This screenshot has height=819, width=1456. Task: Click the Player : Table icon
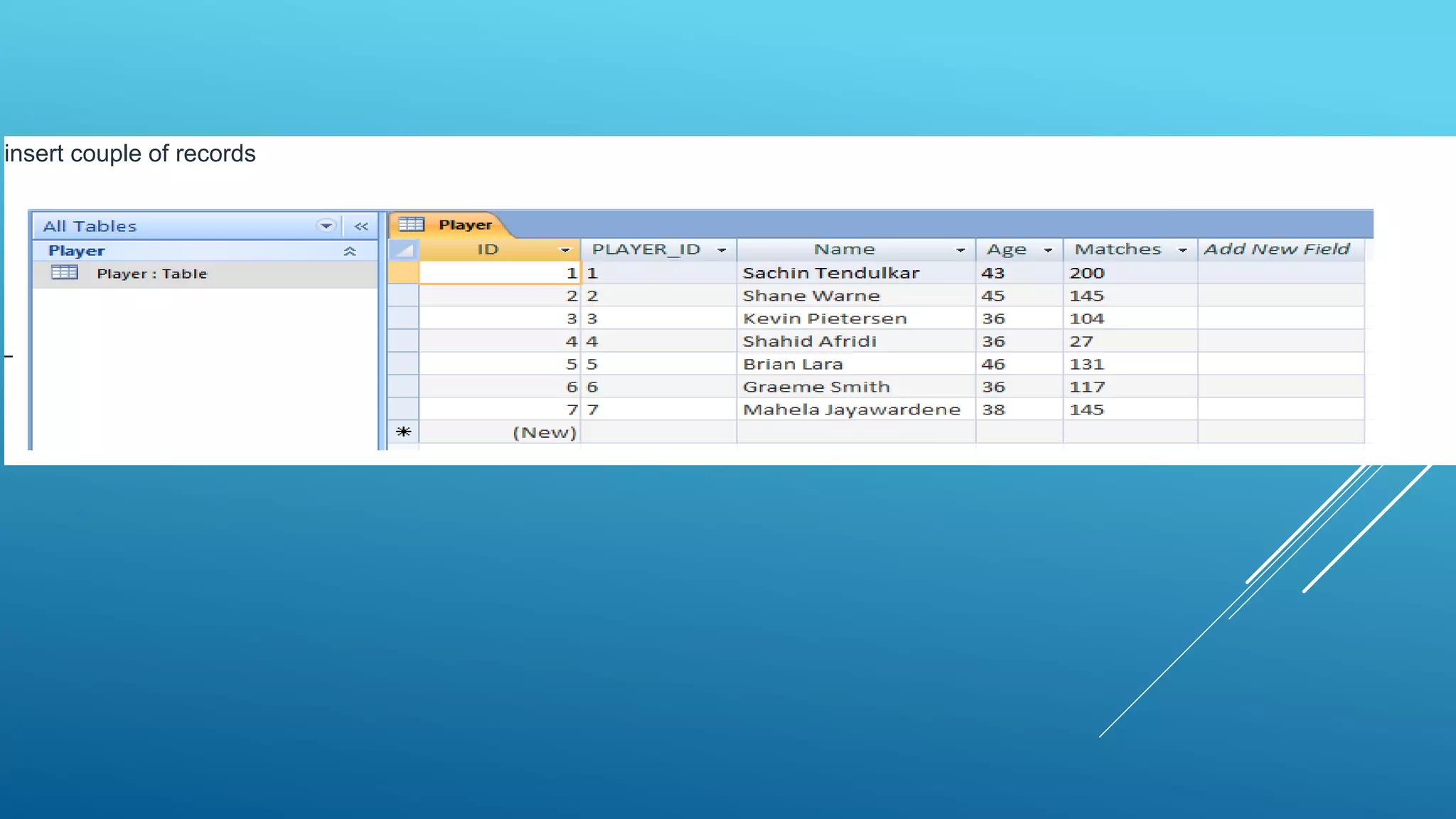pyautogui.click(x=65, y=272)
